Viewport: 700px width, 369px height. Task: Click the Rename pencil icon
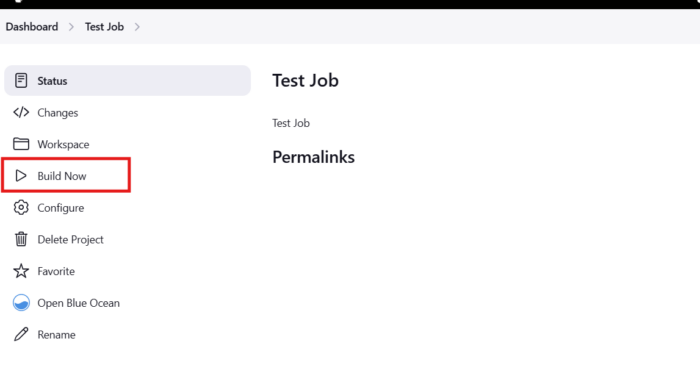(21, 334)
